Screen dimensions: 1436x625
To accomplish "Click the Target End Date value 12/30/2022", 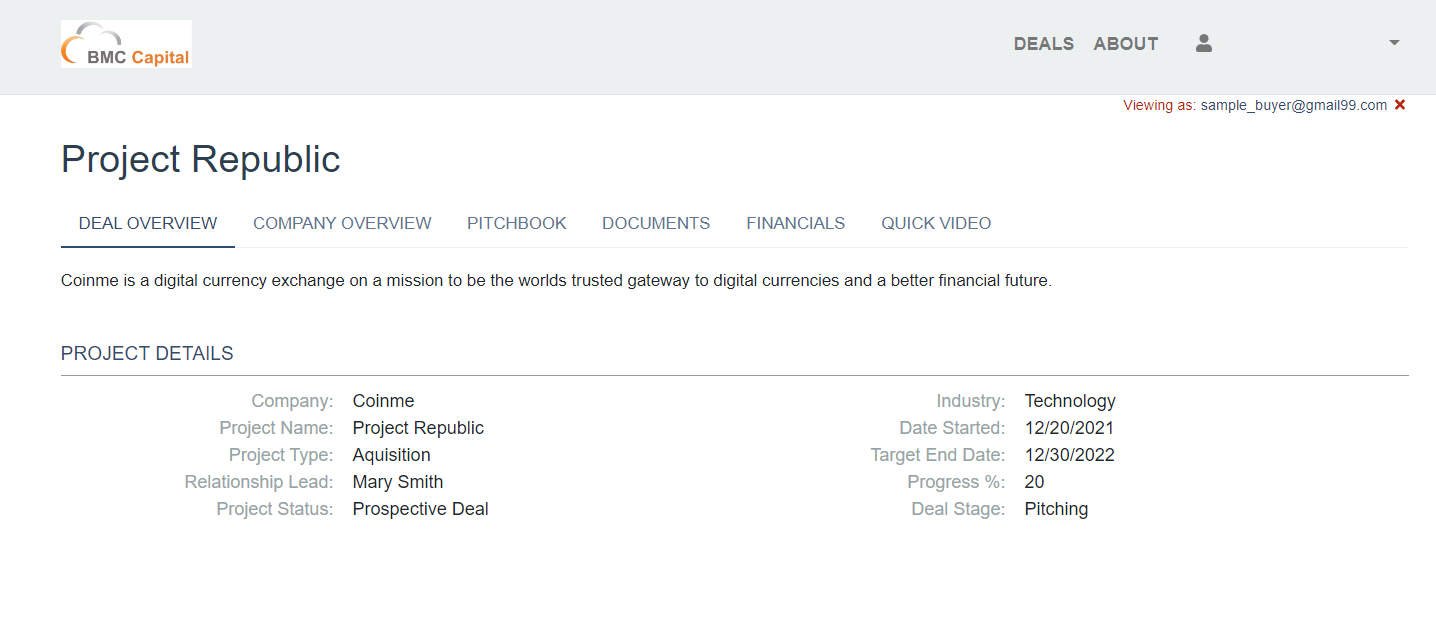I will pos(1070,455).
